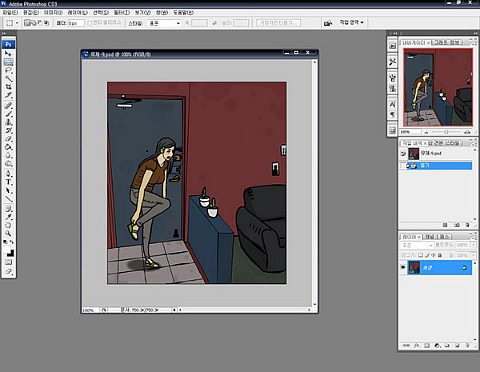Click add layer mask icon
The height and width of the screenshot is (372, 480).
point(427,346)
